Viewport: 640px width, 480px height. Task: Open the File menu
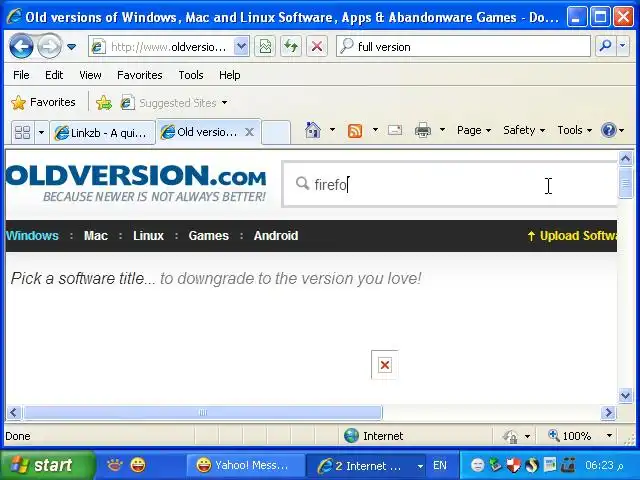click(x=21, y=75)
